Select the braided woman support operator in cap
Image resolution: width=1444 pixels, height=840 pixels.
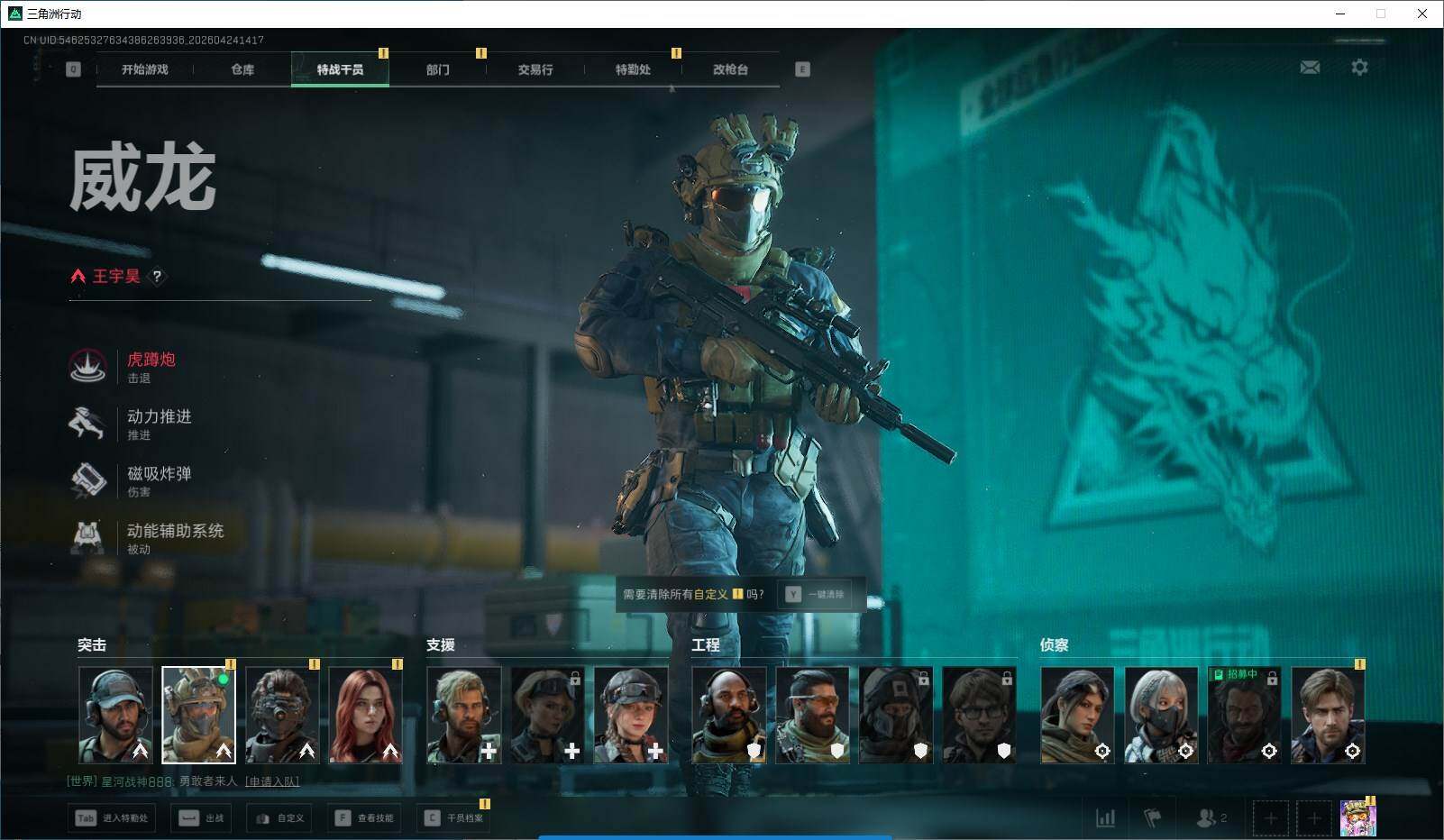(631, 715)
